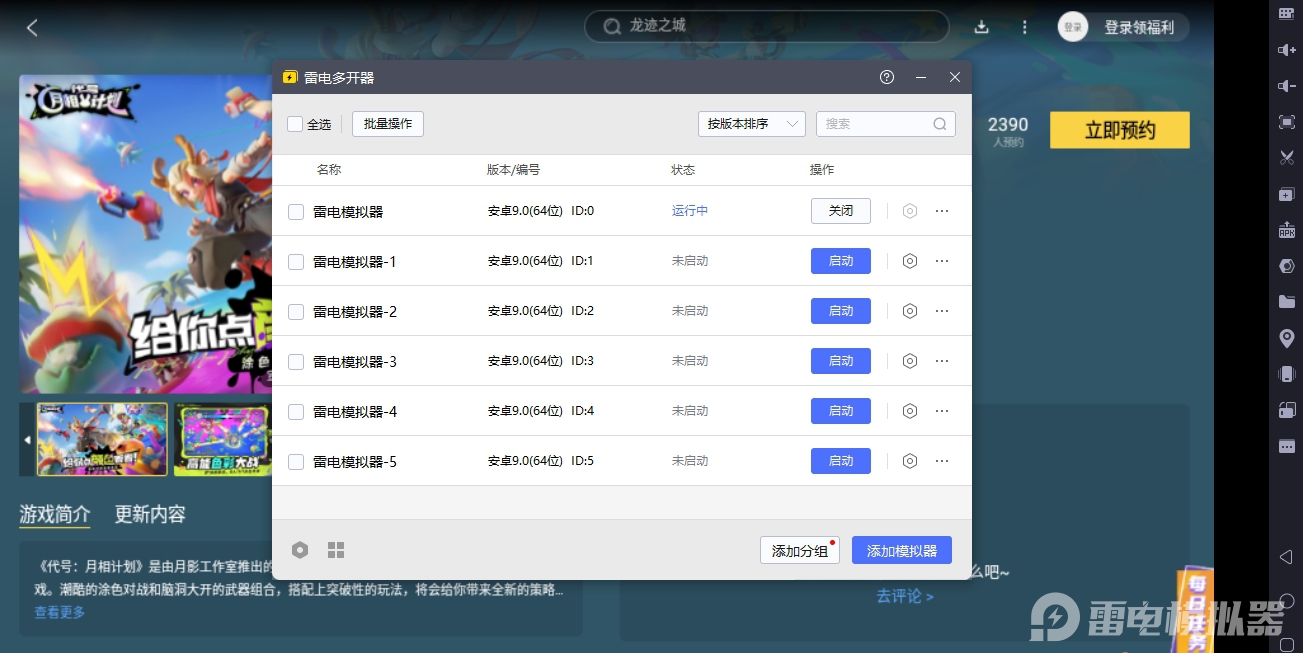
Task: Open the shared folder from the sidebar
Action: 1287,301
